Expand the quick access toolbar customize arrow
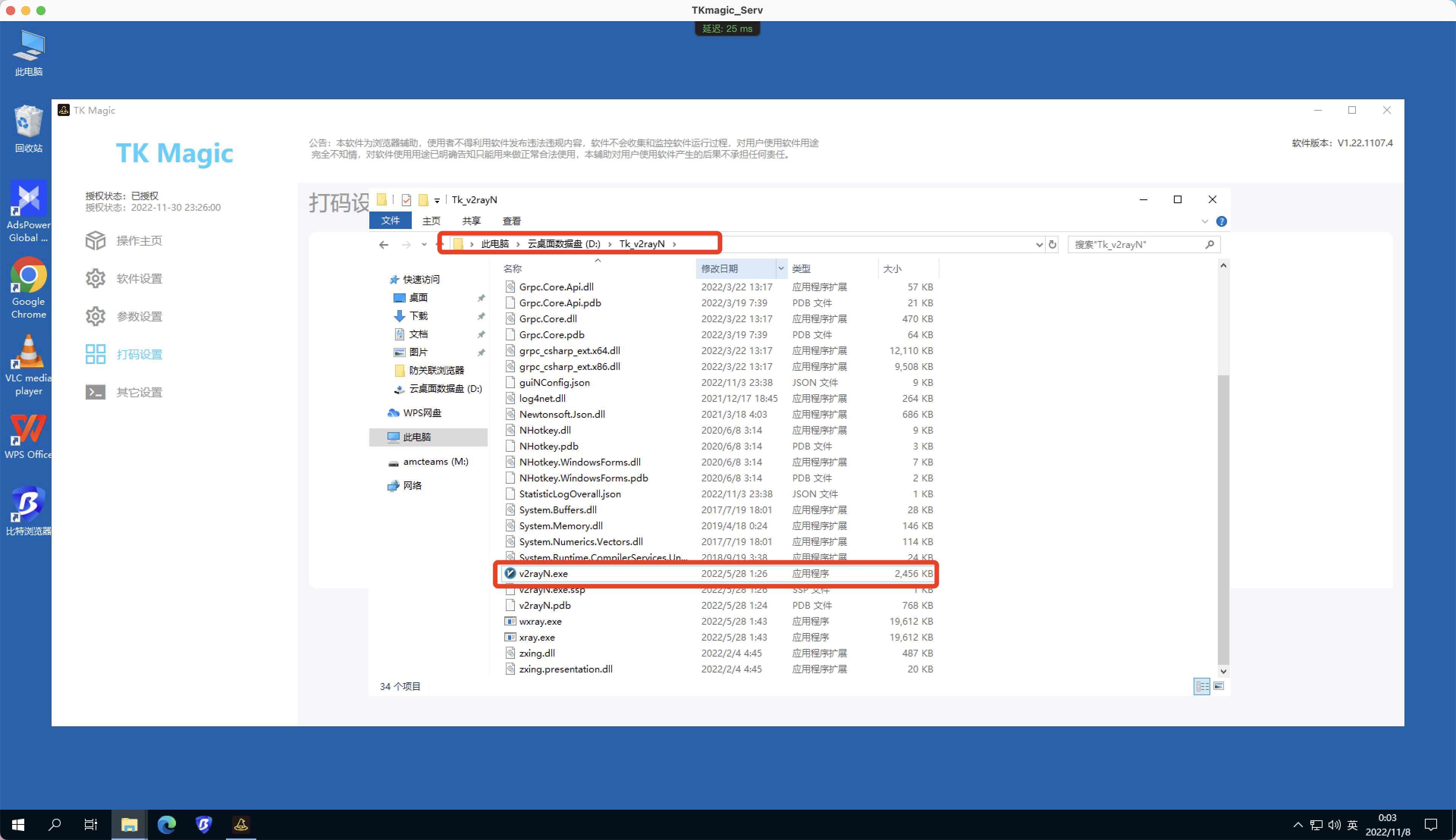The height and width of the screenshot is (840, 1456). (x=437, y=200)
